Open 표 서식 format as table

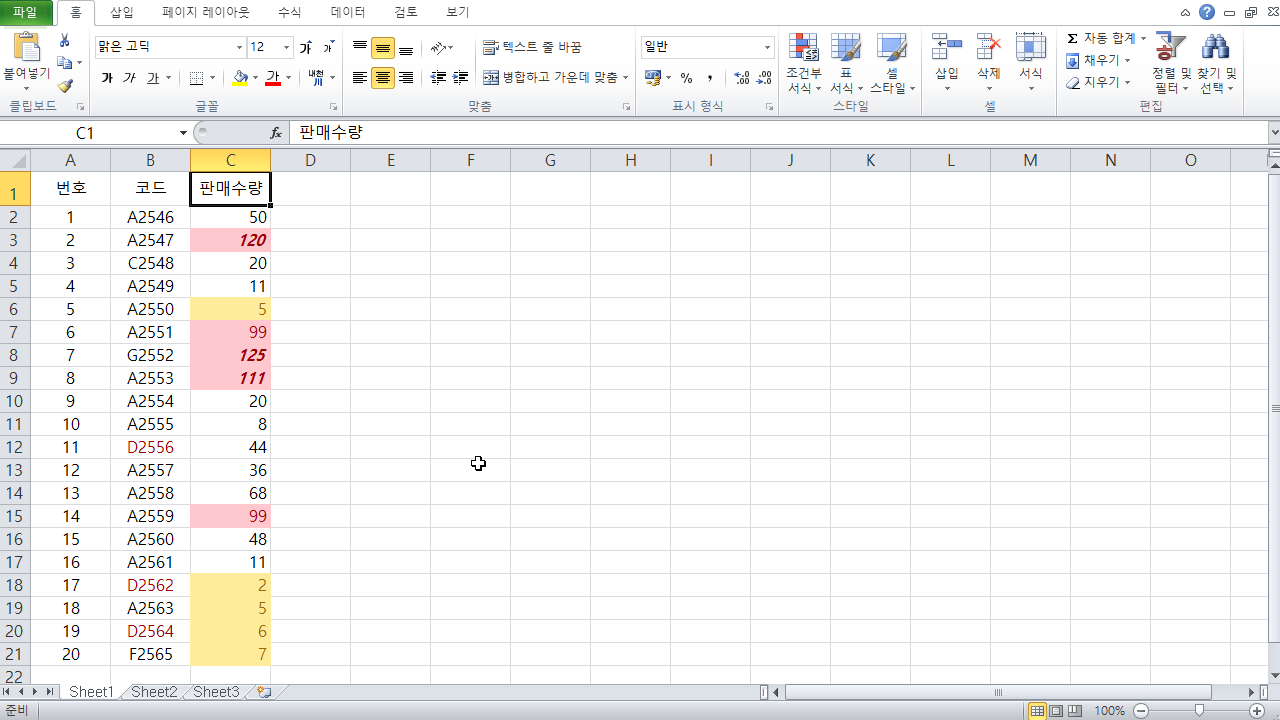pyautogui.click(x=846, y=63)
